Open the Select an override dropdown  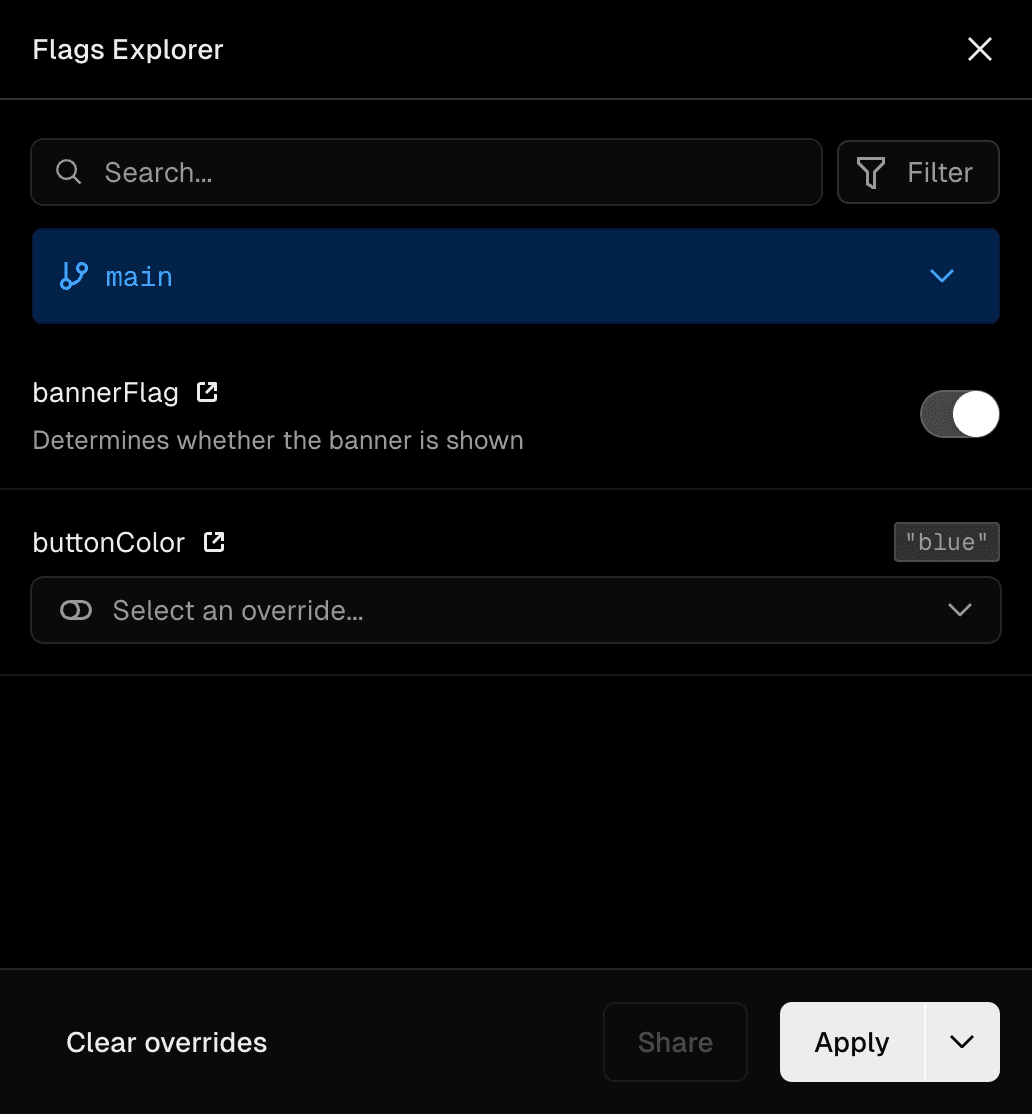pyautogui.click(x=516, y=610)
